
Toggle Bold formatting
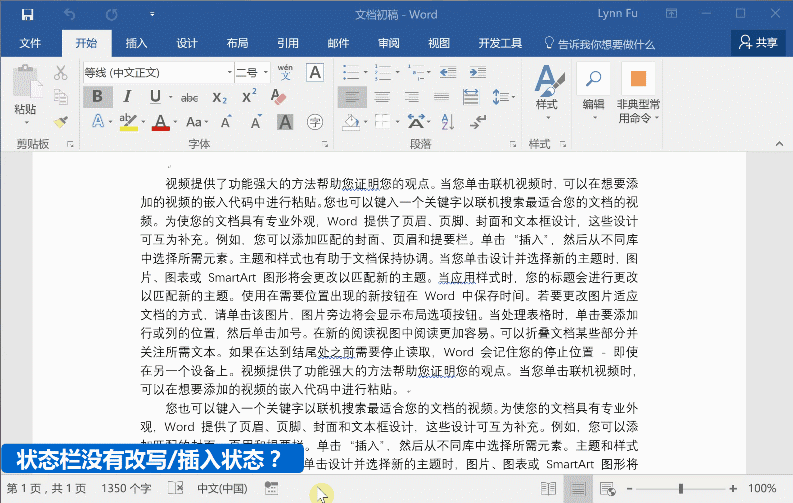[97, 97]
